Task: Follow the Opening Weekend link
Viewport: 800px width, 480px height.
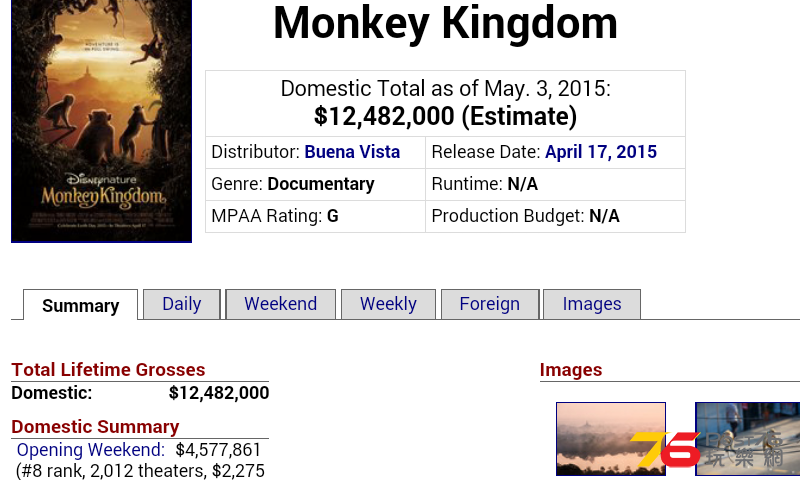Action: (x=91, y=450)
